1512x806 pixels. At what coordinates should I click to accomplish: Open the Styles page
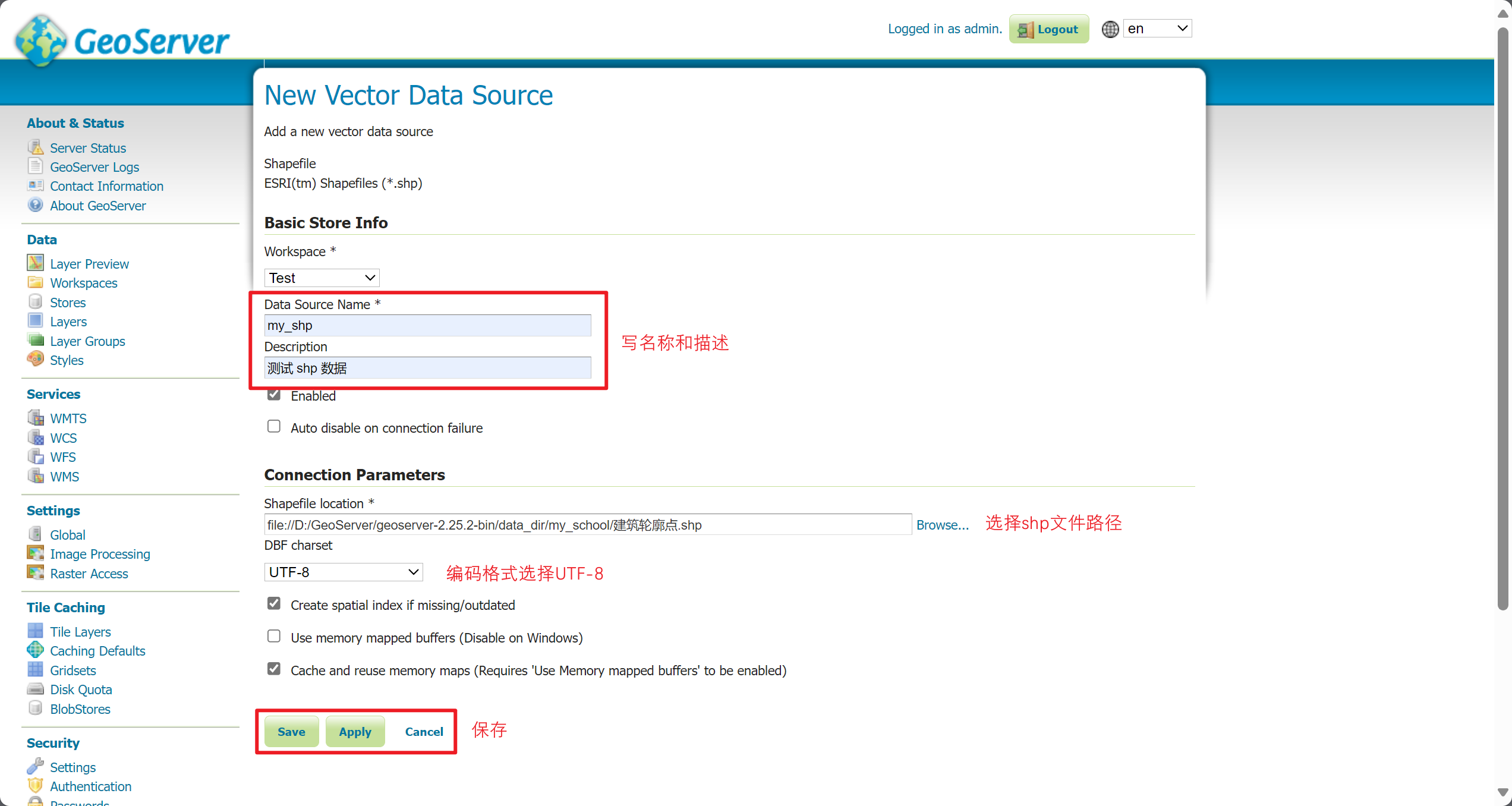click(x=67, y=360)
